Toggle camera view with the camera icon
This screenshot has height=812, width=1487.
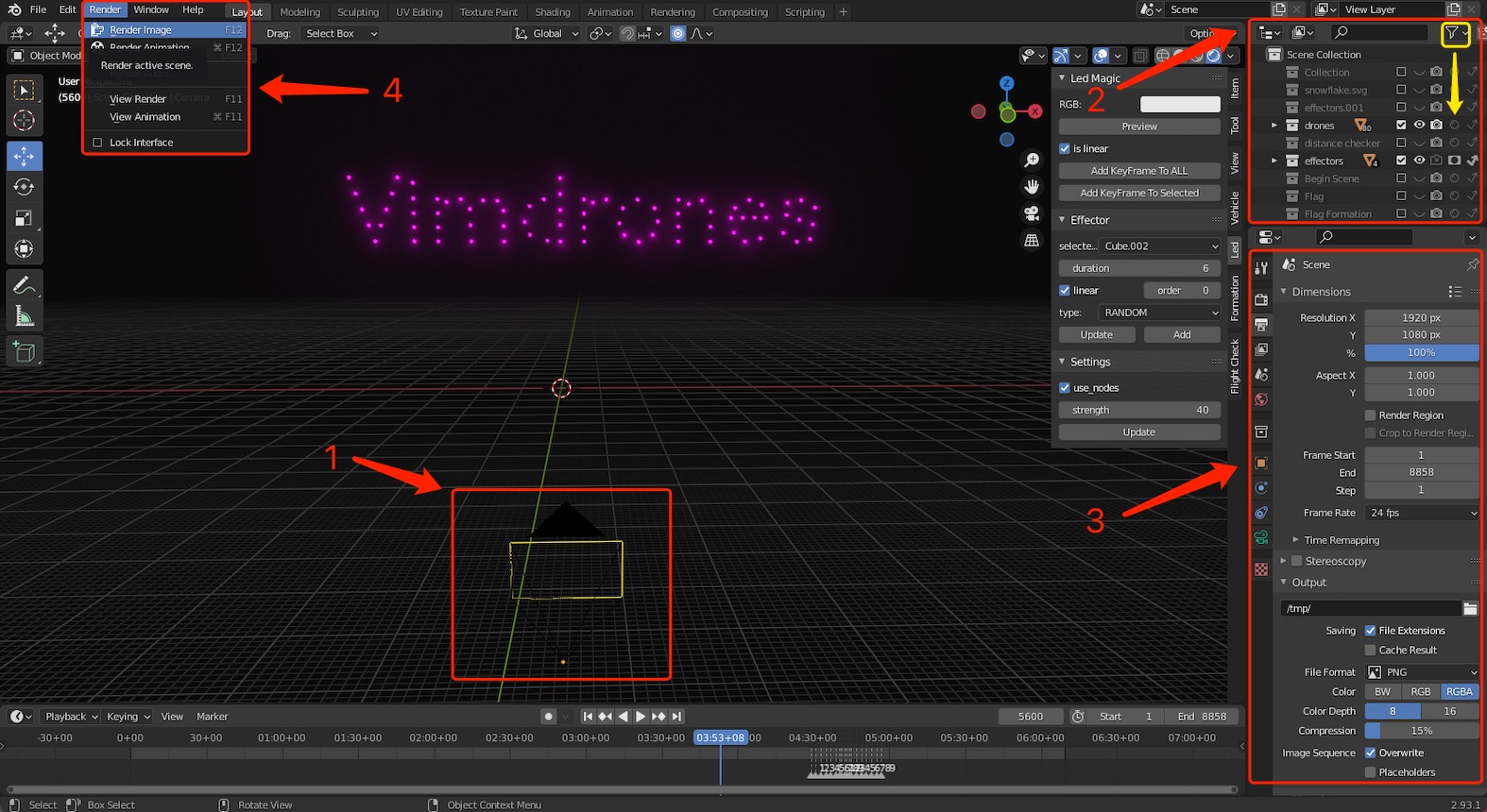(x=1032, y=213)
